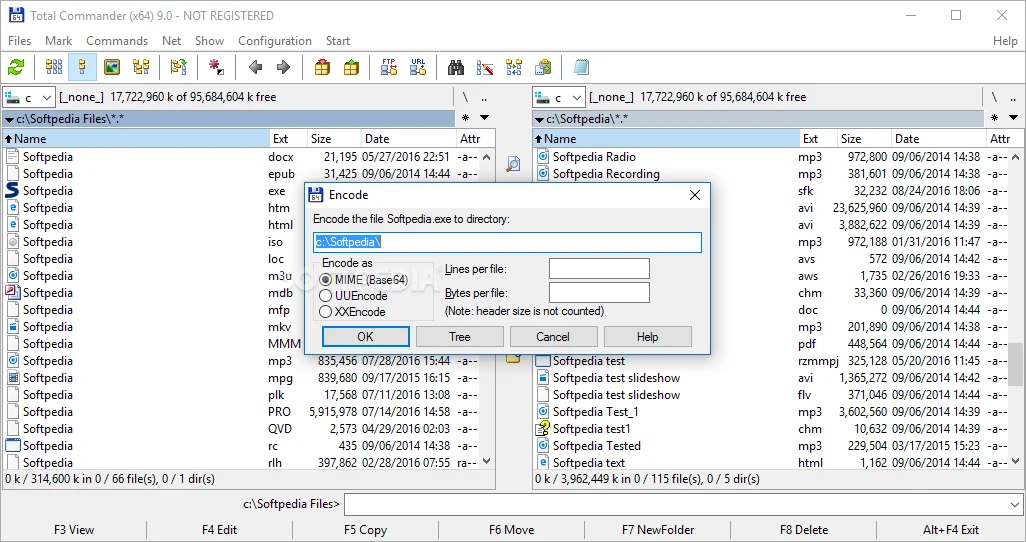The width and height of the screenshot is (1026, 542).
Task: Click Help button in Encode dialog
Action: point(647,336)
